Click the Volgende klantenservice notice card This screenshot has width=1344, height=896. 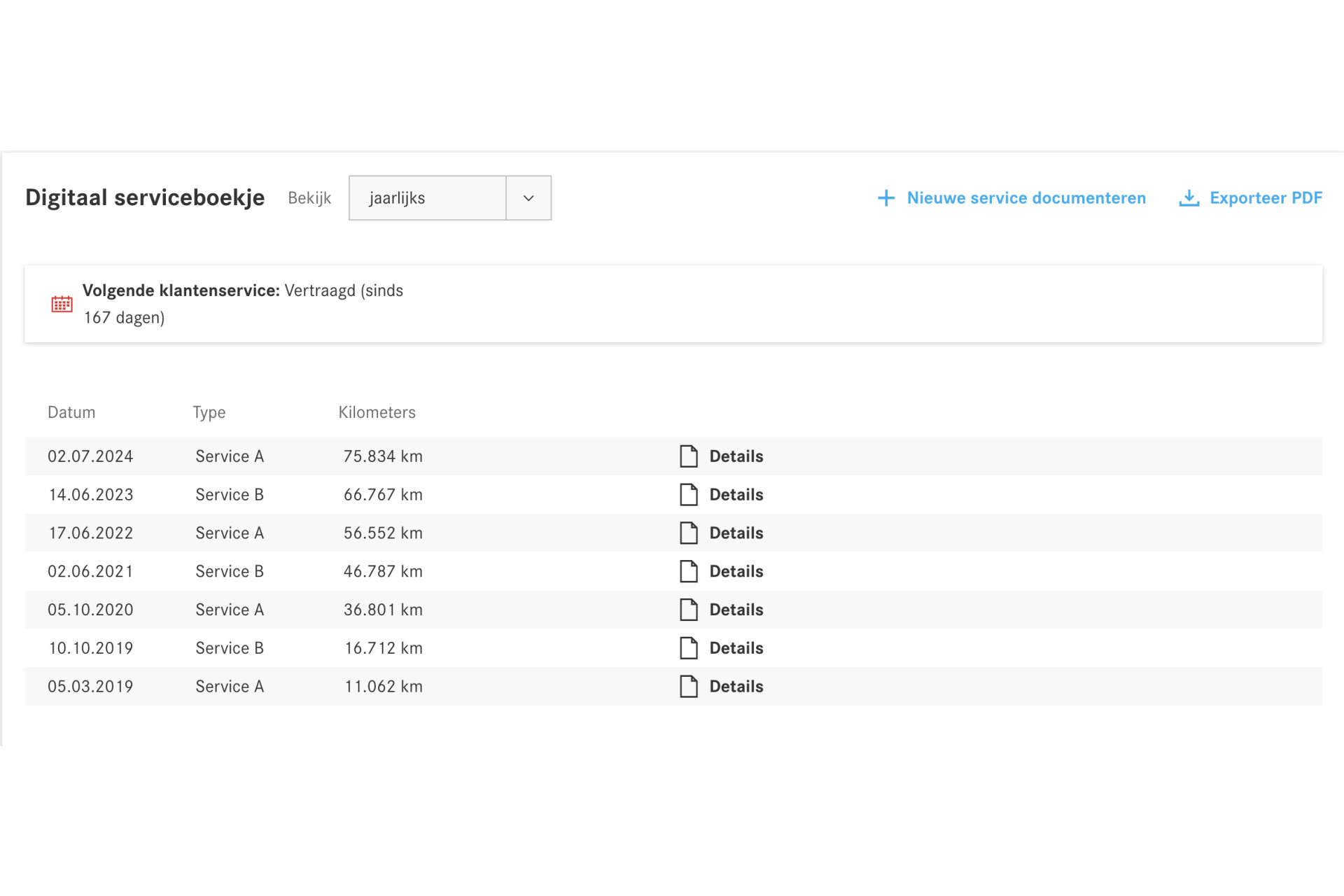pos(673,304)
